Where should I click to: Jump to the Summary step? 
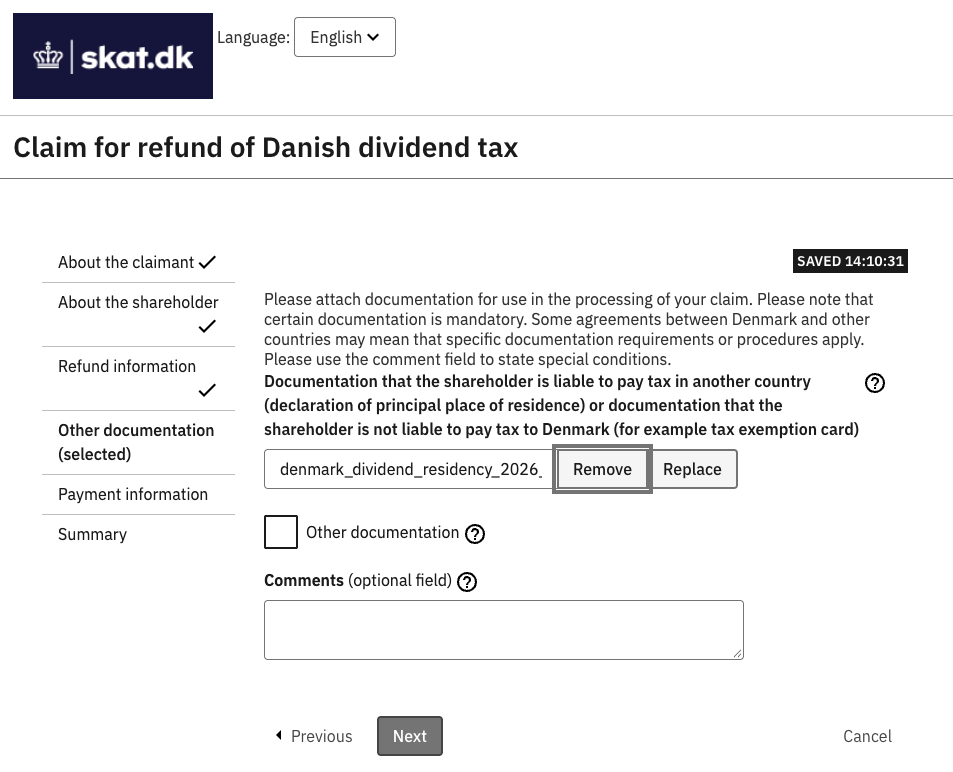[x=92, y=534]
